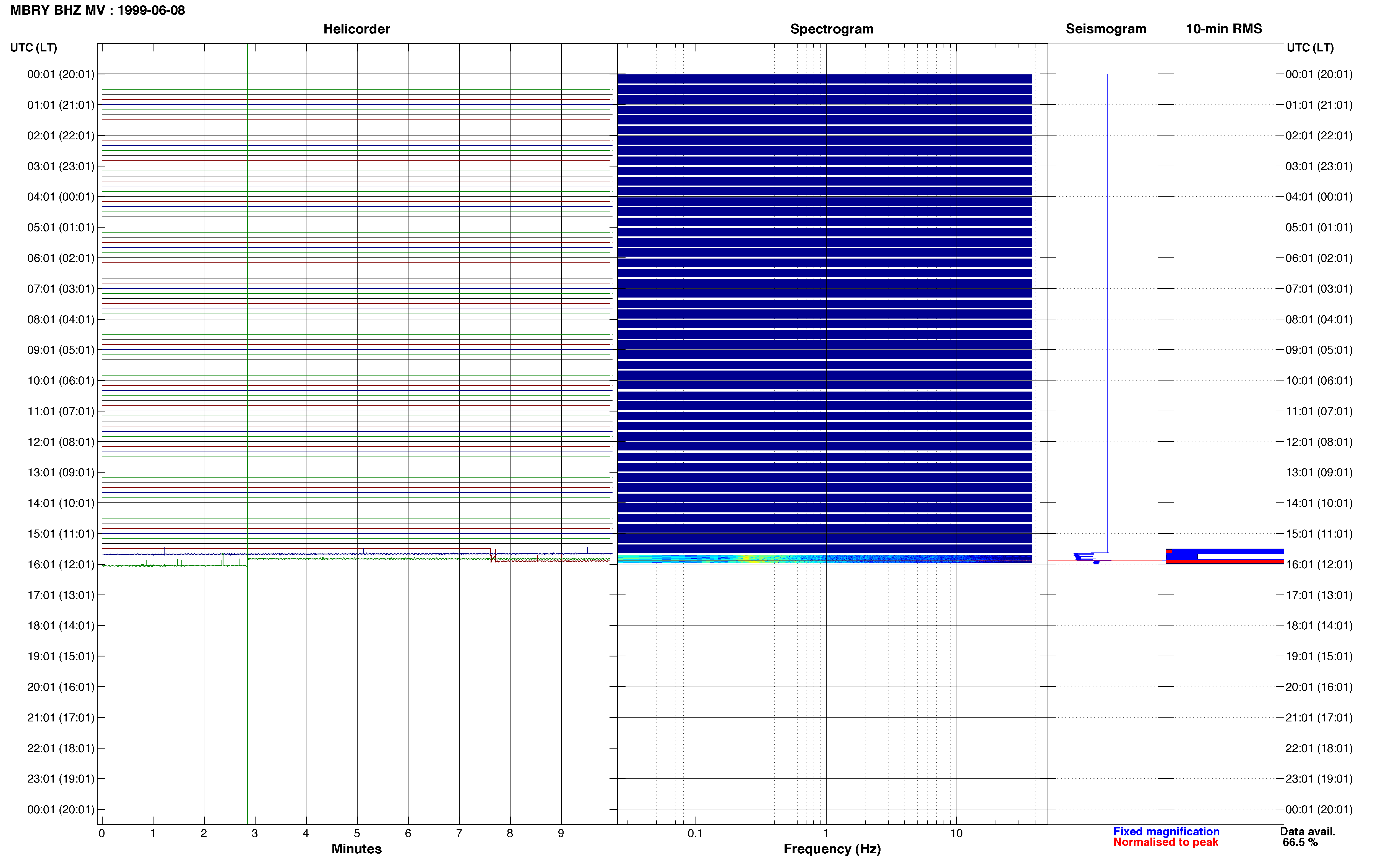
Task: Click right-axis time label "07:01 (03:01)"
Action: (1319, 289)
